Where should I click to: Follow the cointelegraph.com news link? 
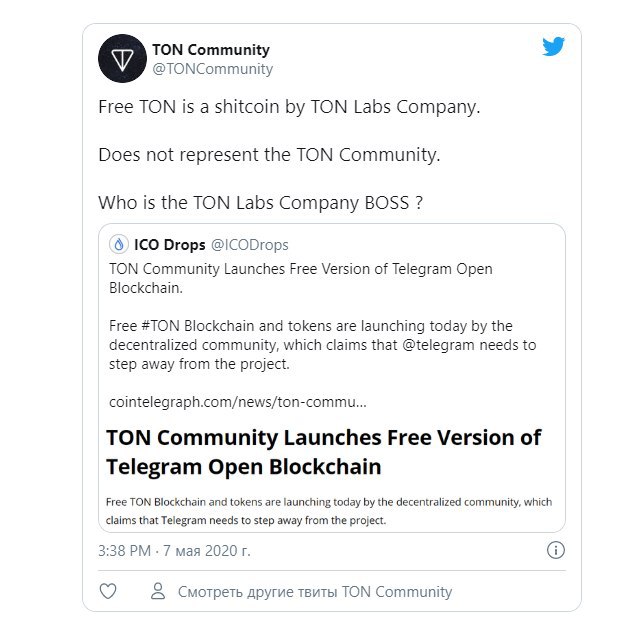coord(238,402)
